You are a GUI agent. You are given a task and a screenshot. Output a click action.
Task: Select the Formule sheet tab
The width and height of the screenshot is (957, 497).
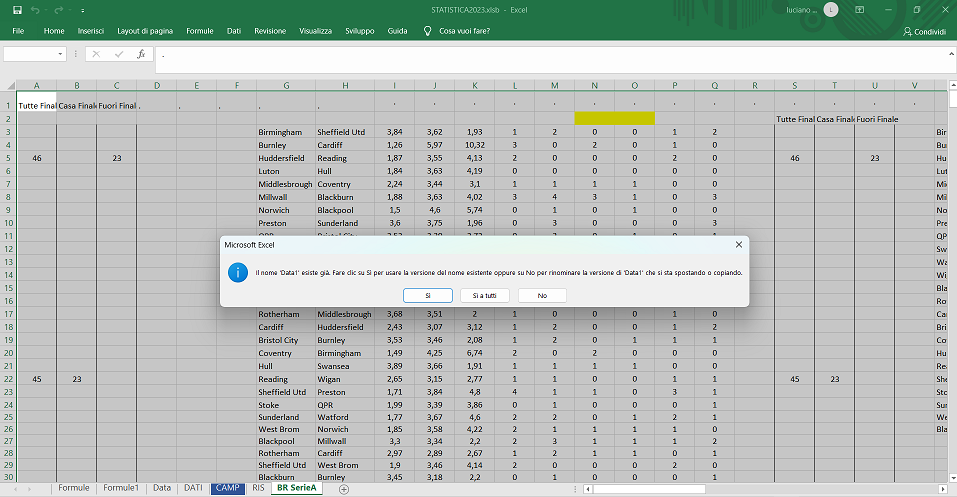(74, 488)
